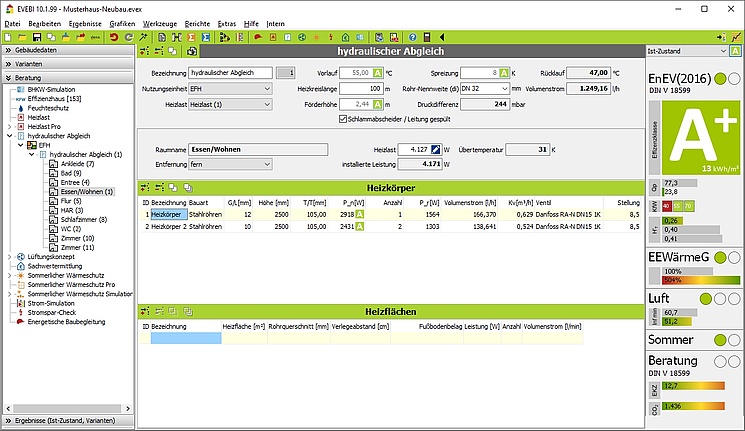This screenshot has width=745, height=431.
Task: Click the Heizkreislänge 100 input field
Action: click(361, 88)
